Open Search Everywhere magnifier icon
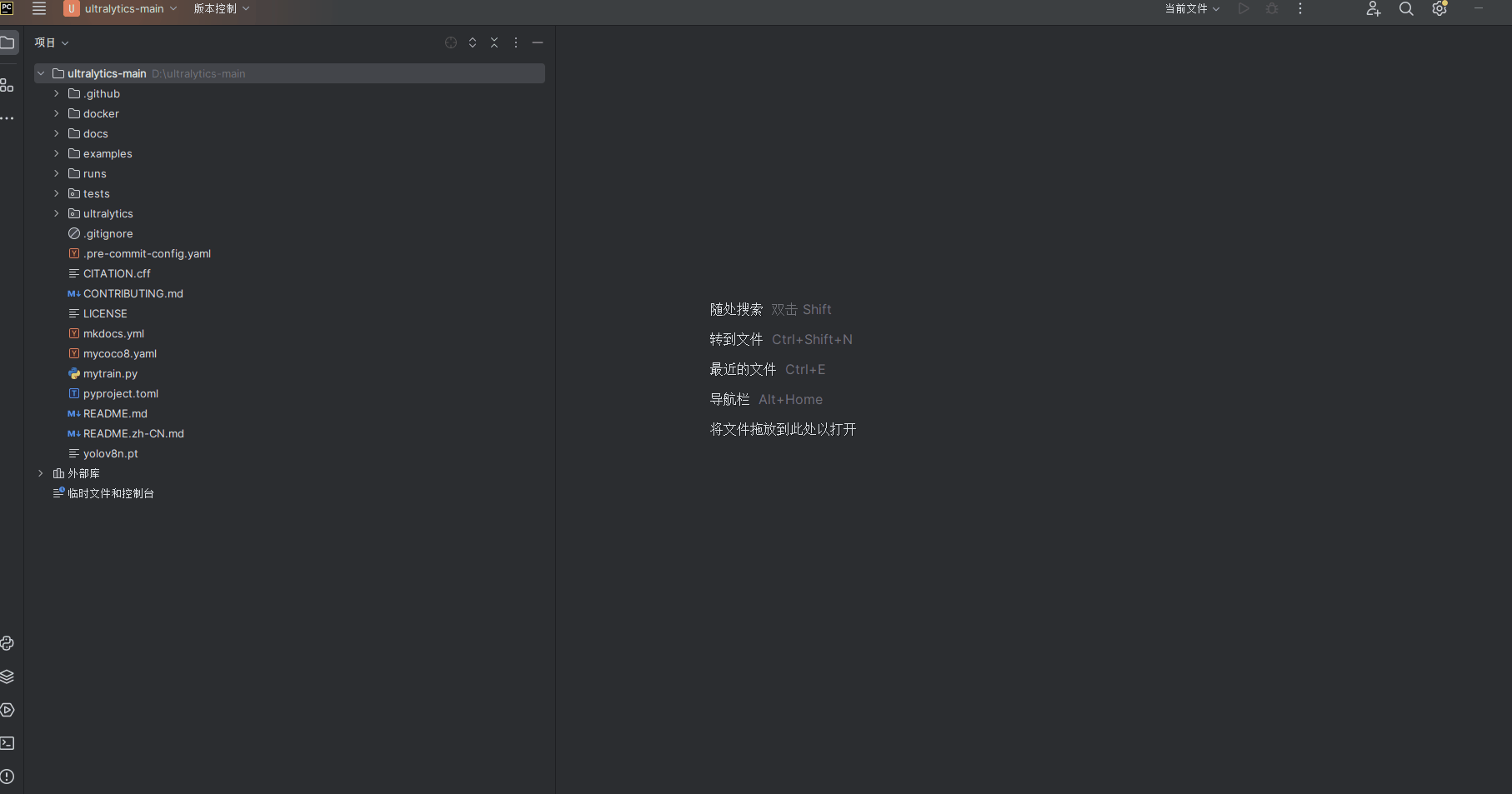The width and height of the screenshot is (1512, 794). click(1406, 8)
